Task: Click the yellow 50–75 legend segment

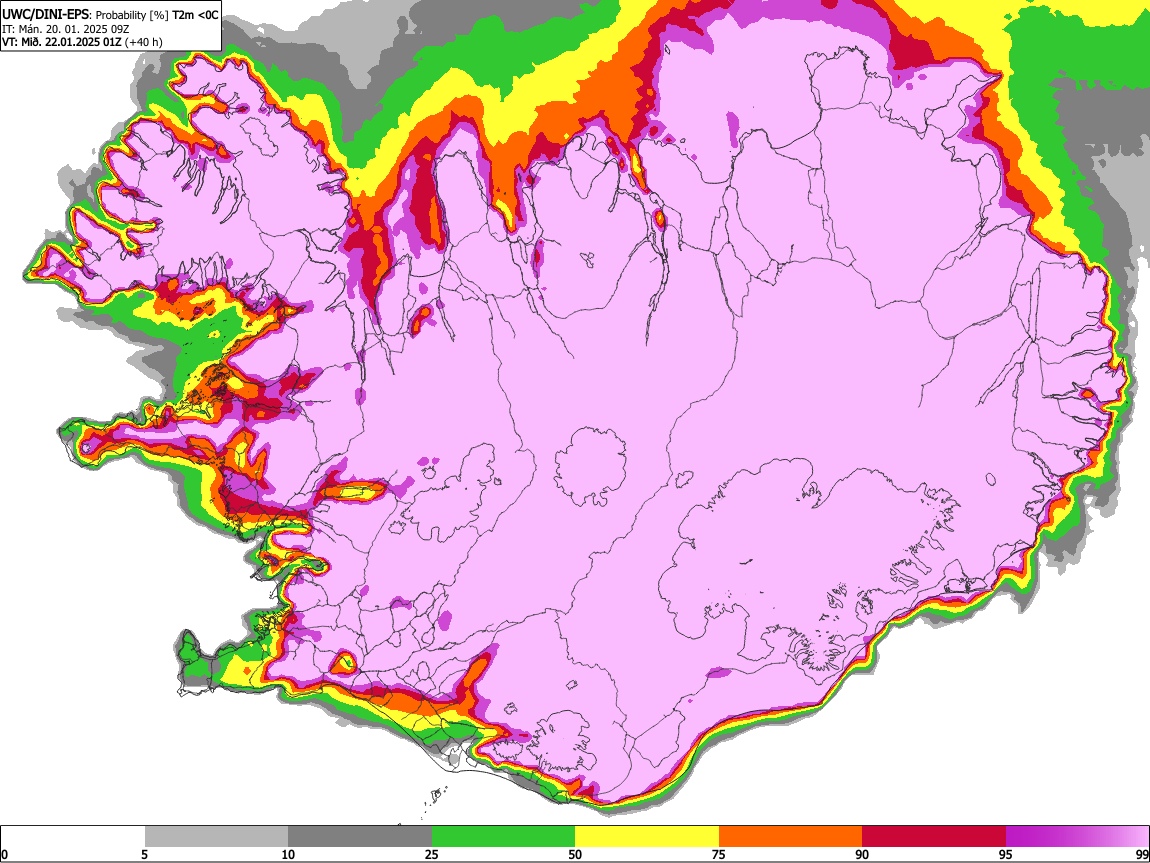Action: pos(647,837)
